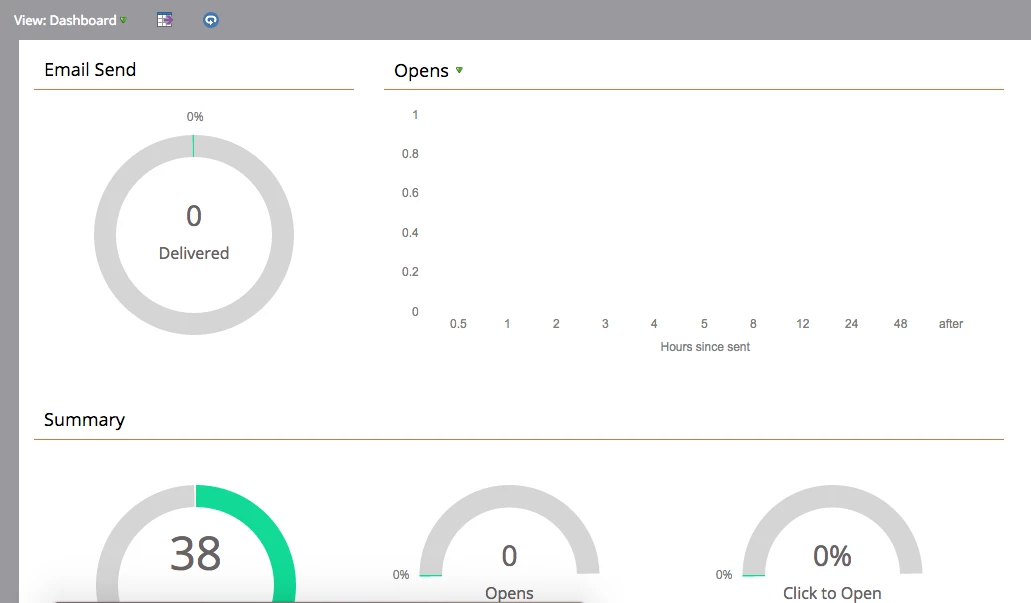Click the 'Hours since sent' axis label

(x=705, y=347)
